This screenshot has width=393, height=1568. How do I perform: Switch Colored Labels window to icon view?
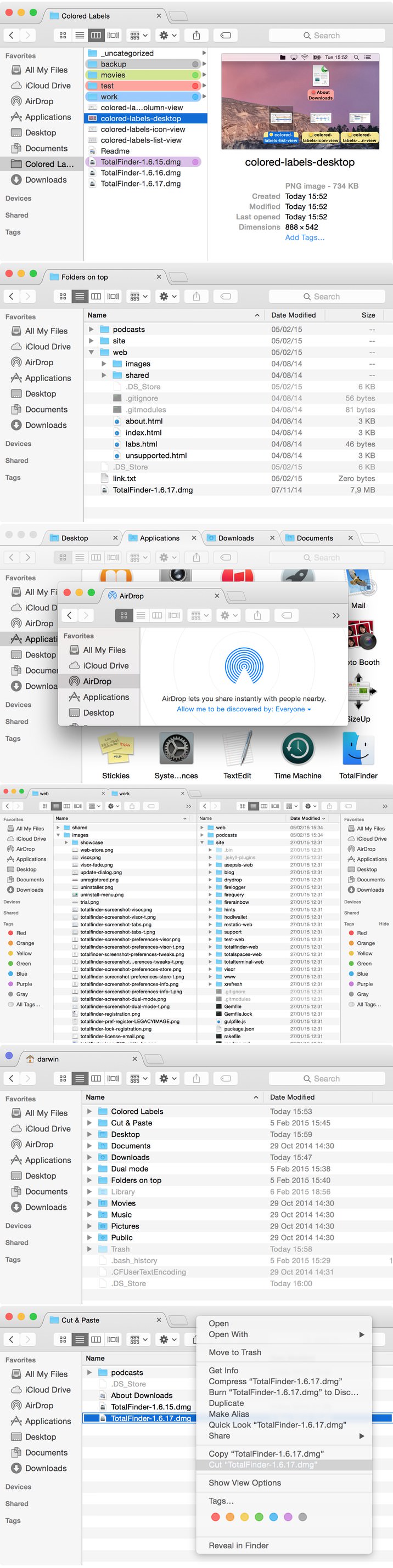(x=63, y=35)
